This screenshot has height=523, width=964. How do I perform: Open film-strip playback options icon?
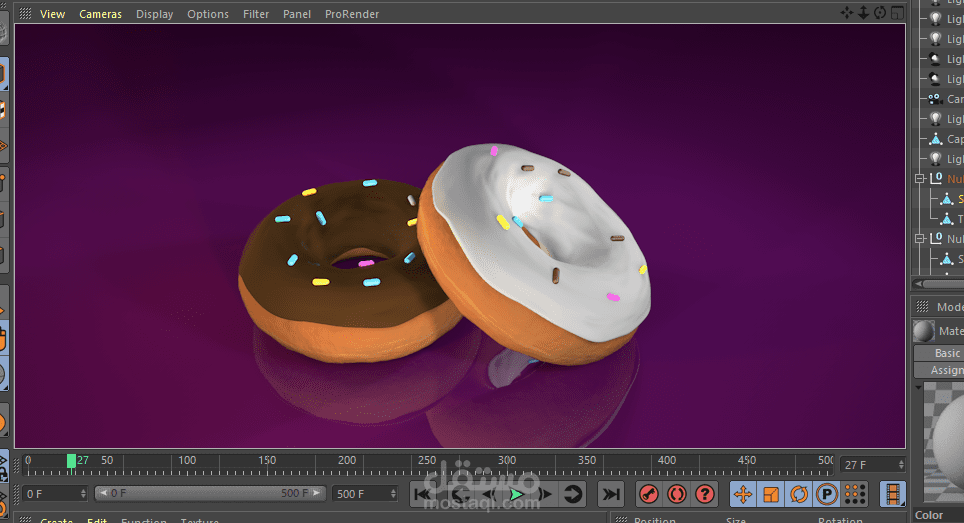(x=892, y=494)
